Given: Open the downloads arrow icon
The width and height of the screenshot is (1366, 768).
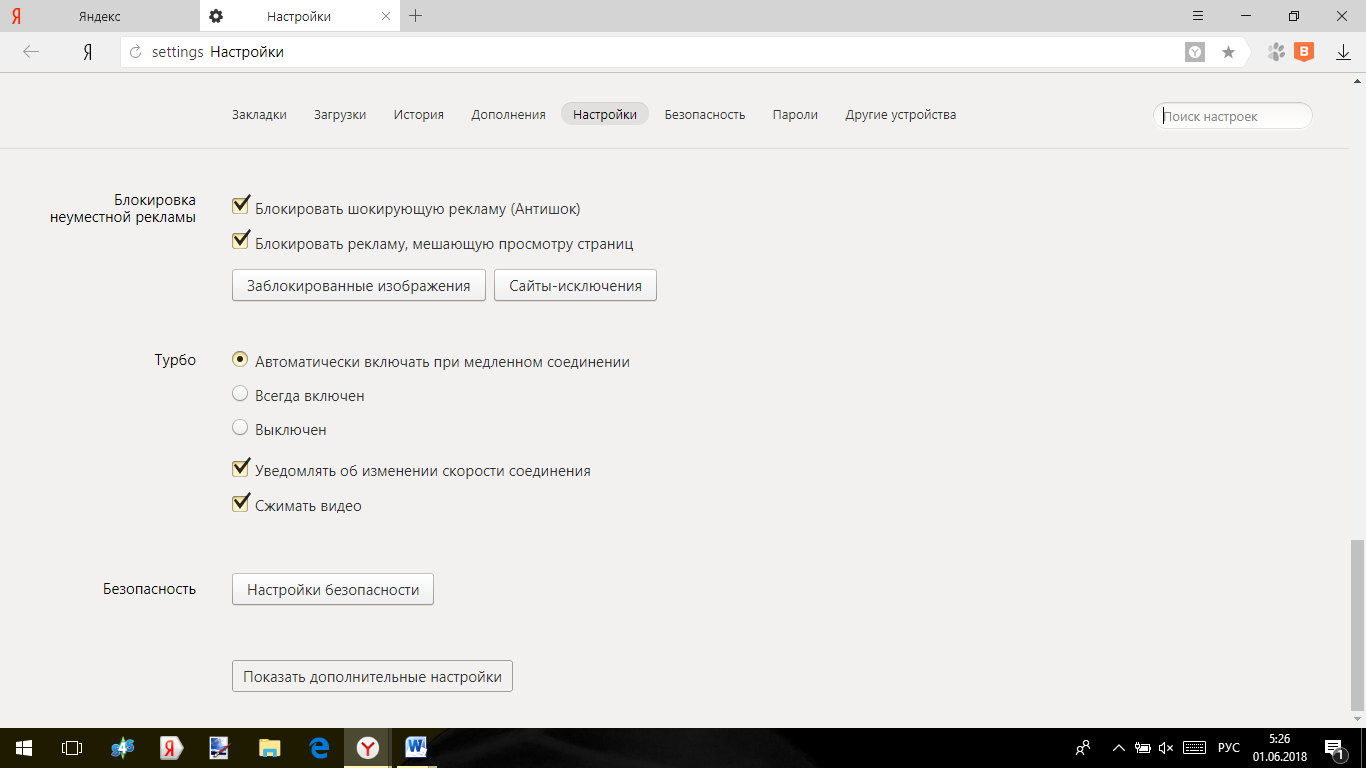Looking at the screenshot, I should [1343, 52].
